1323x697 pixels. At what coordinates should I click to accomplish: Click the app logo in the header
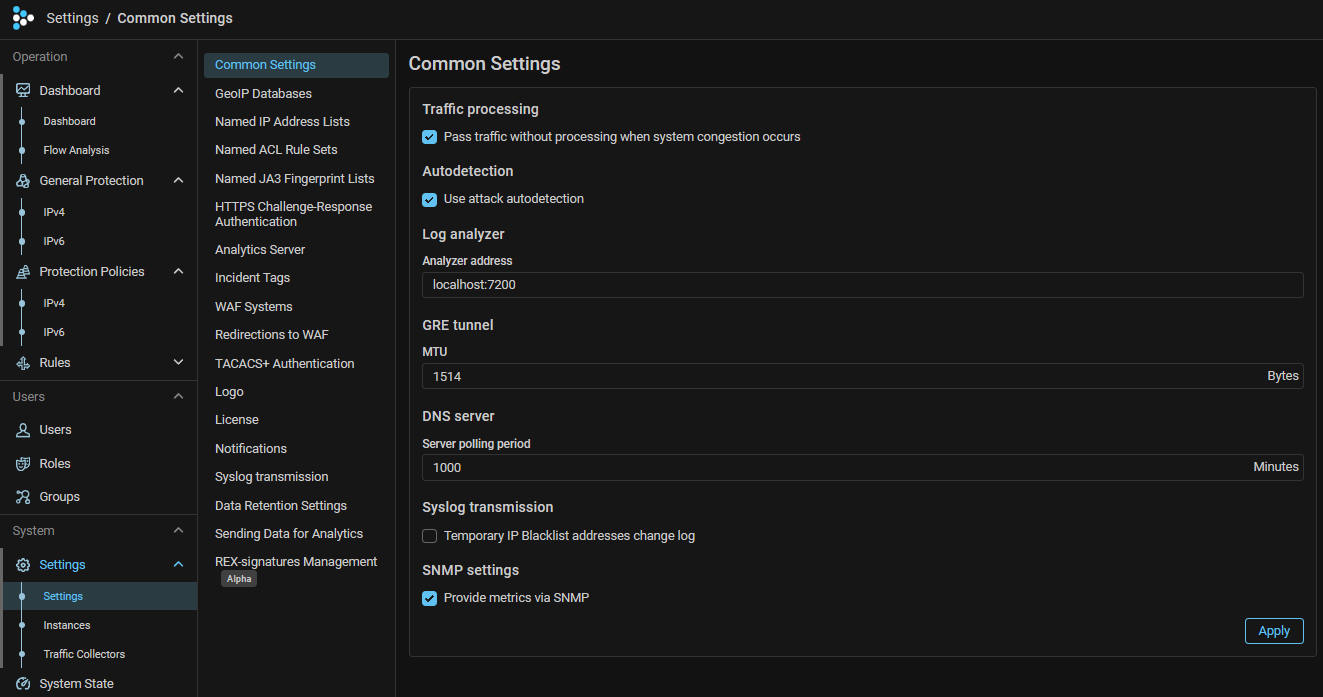(22, 18)
